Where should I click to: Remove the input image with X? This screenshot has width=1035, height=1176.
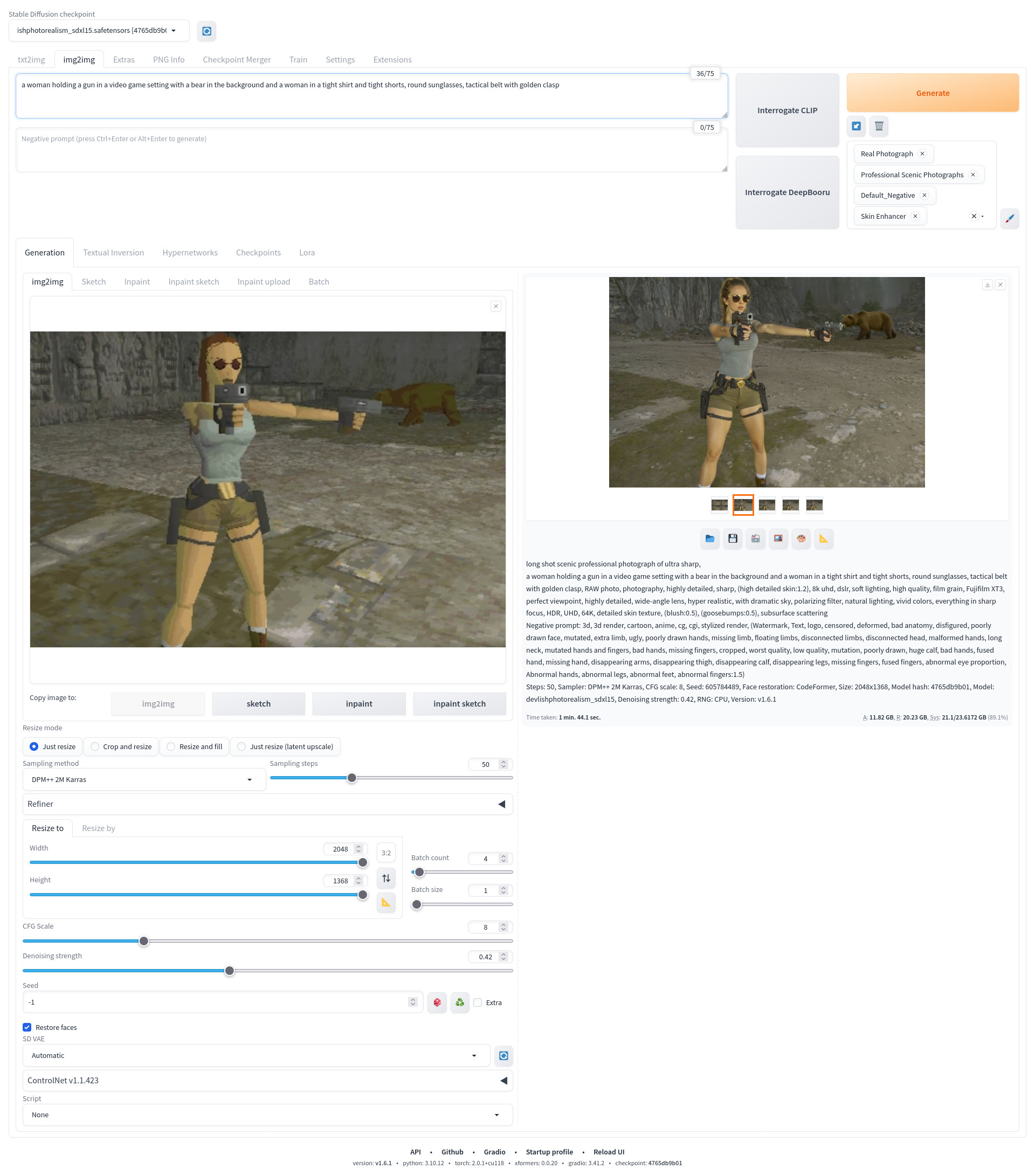tap(495, 306)
